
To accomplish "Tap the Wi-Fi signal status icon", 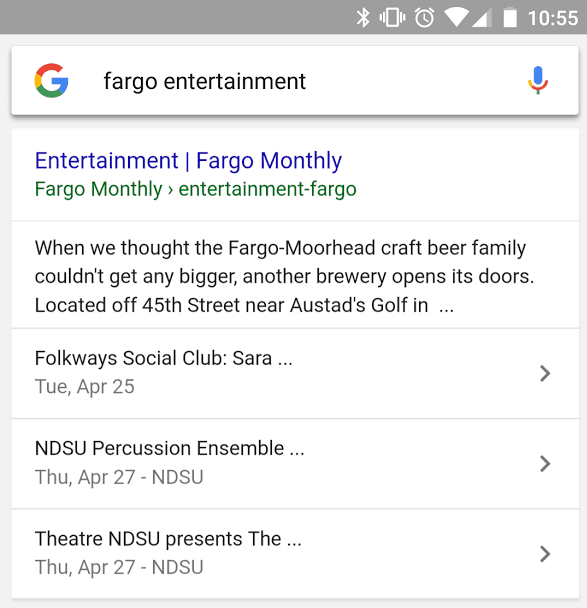I will pos(456,18).
